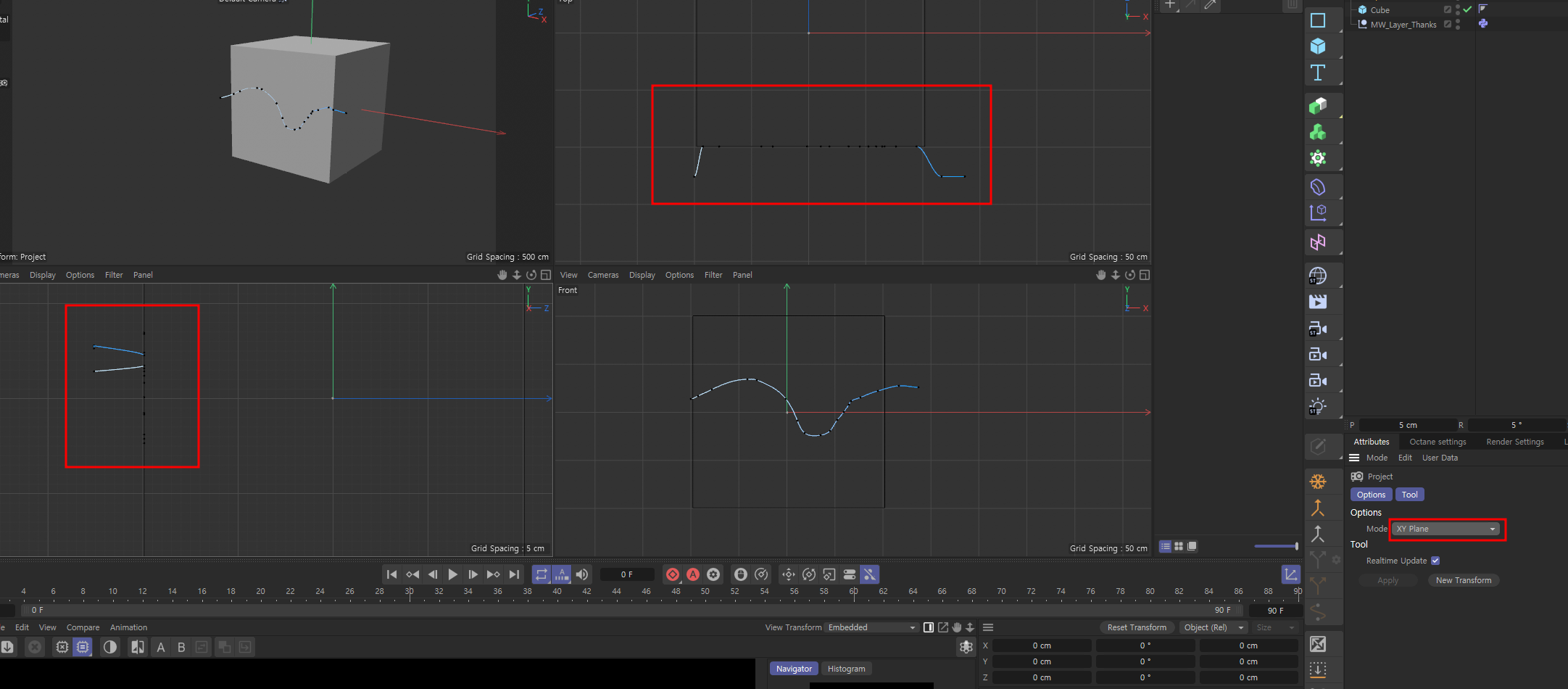Open the pink symmetry field icon

(1318, 242)
